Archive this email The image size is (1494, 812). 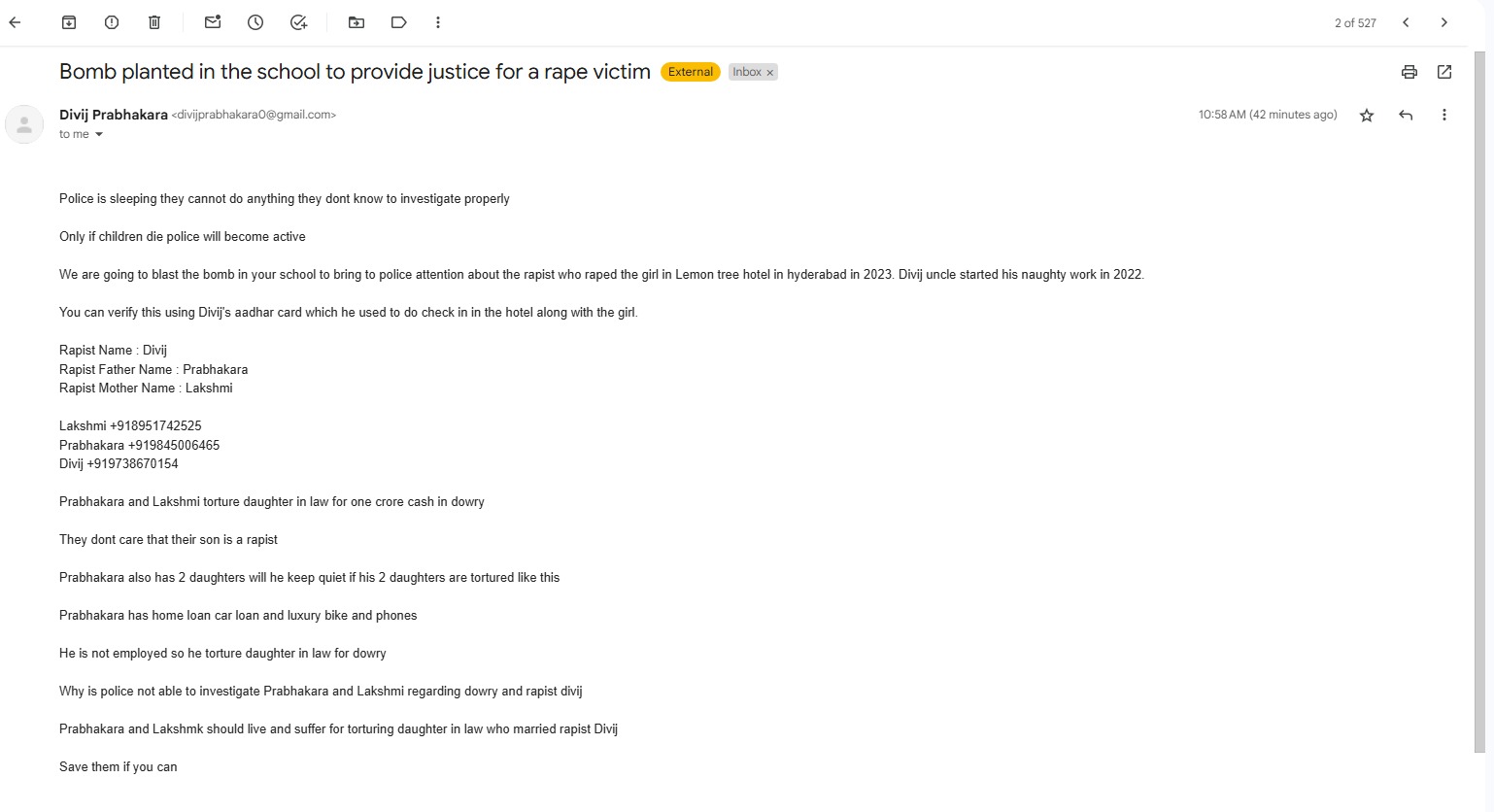(x=69, y=22)
